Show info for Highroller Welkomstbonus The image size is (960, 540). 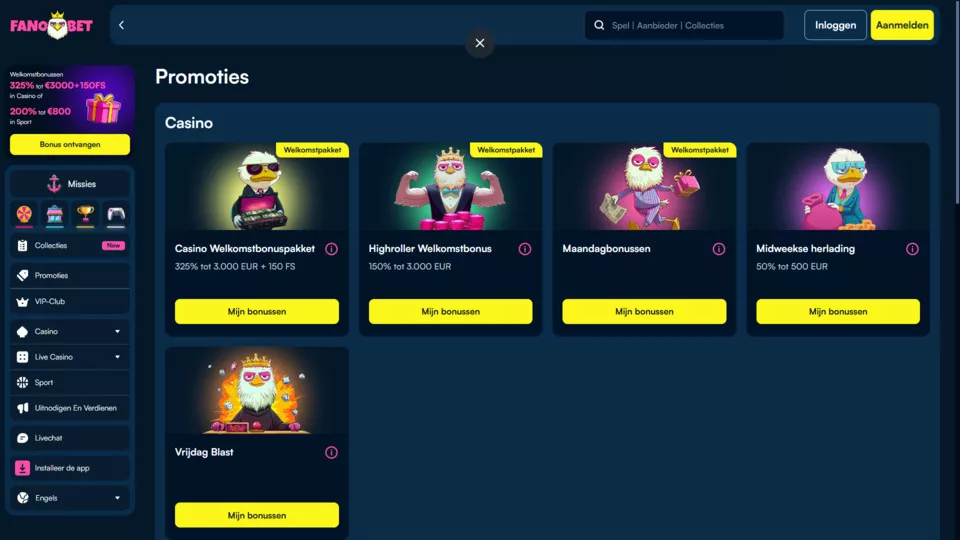pyautogui.click(x=525, y=249)
